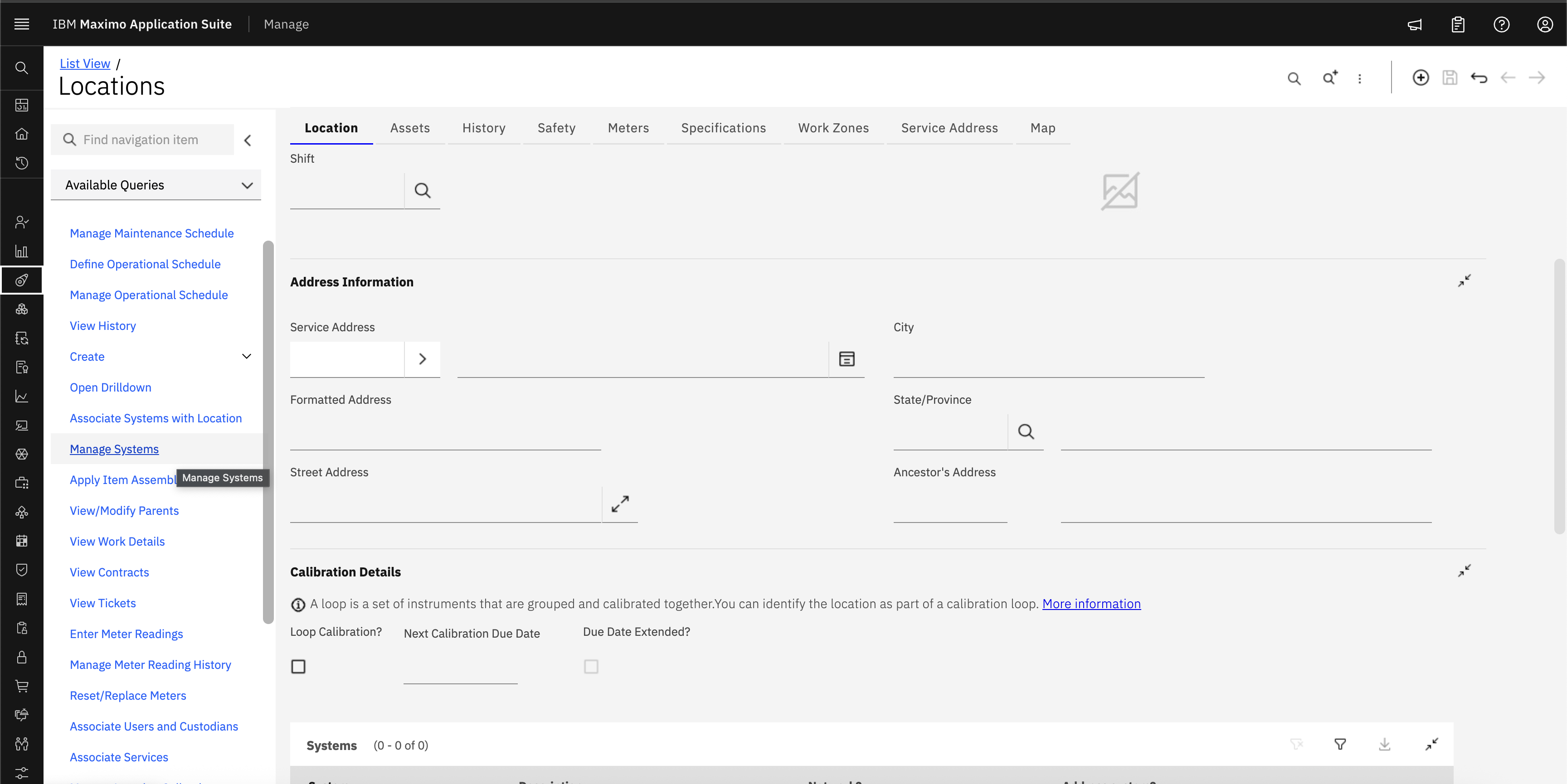The image size is (1567, 784).
Task: Open the help question mark icon
Action: 1501,24
